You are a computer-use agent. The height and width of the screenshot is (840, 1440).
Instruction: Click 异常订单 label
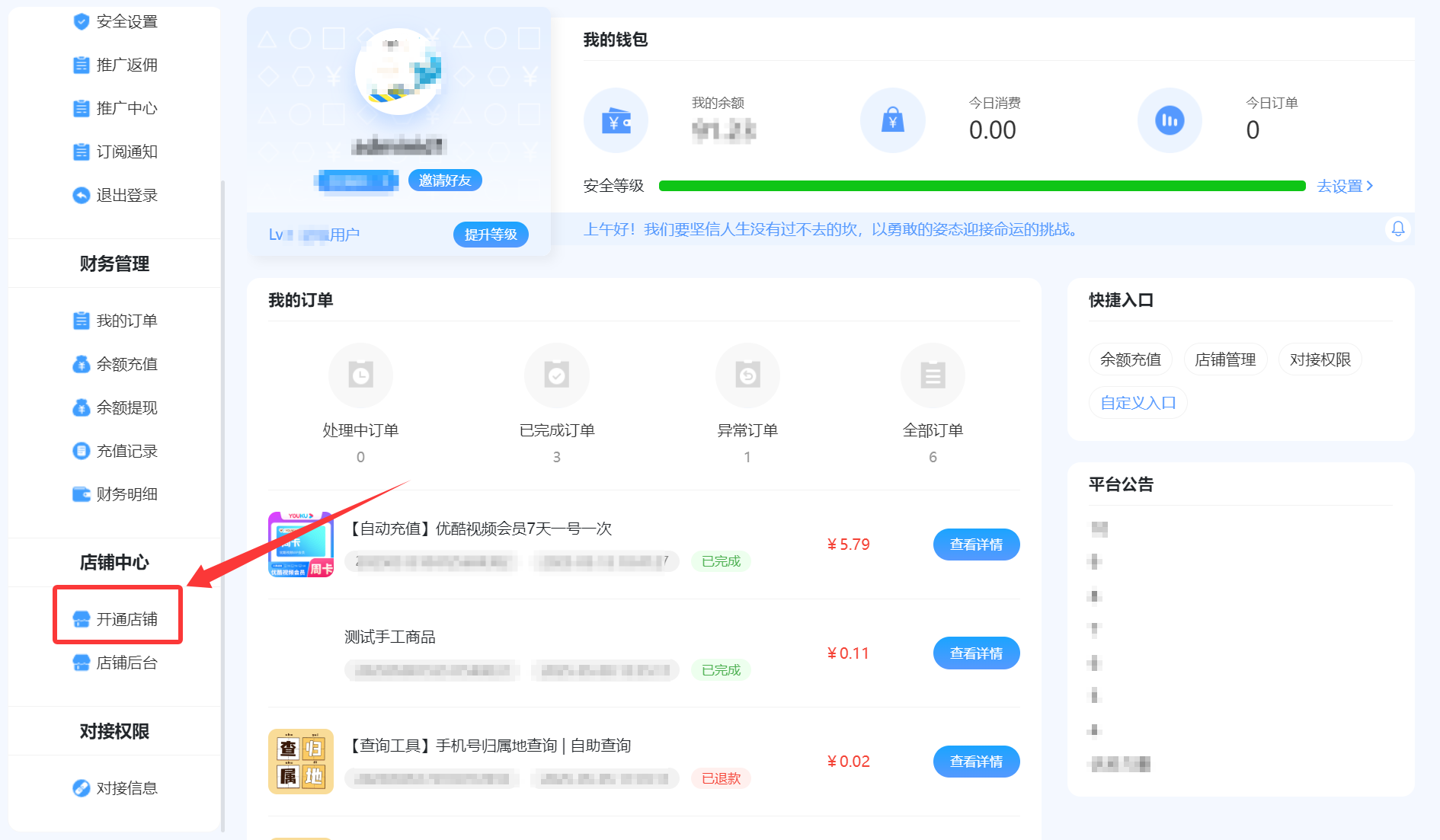[747, 430]
